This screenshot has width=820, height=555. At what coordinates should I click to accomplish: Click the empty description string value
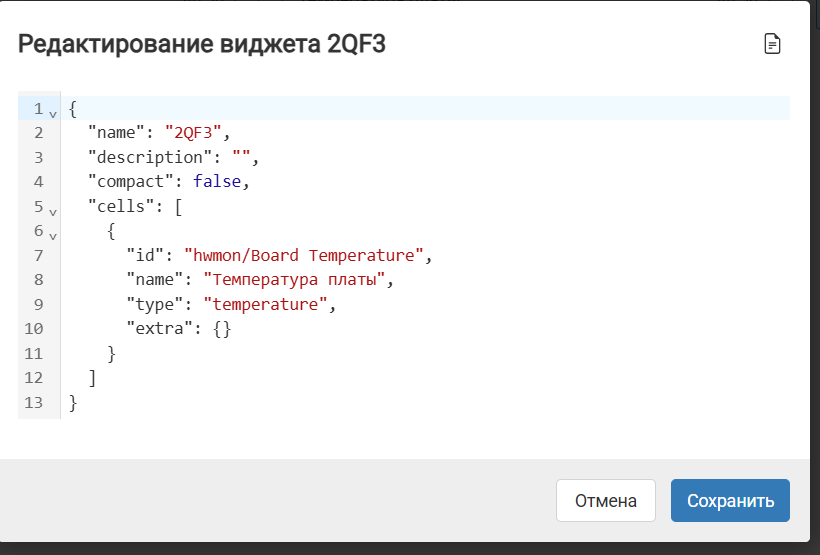(x=242, y=157)
